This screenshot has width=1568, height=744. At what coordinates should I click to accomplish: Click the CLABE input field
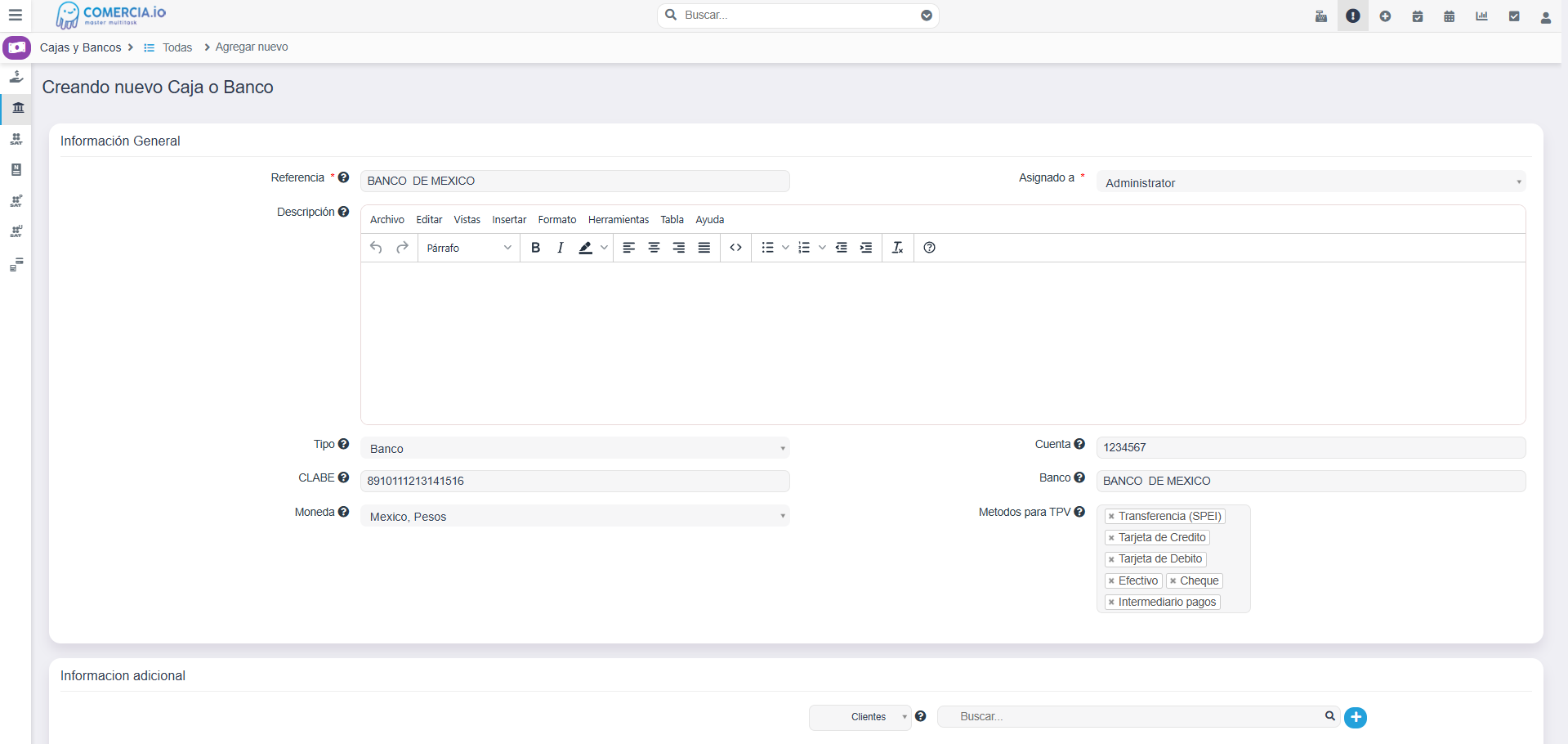point(574,481)
